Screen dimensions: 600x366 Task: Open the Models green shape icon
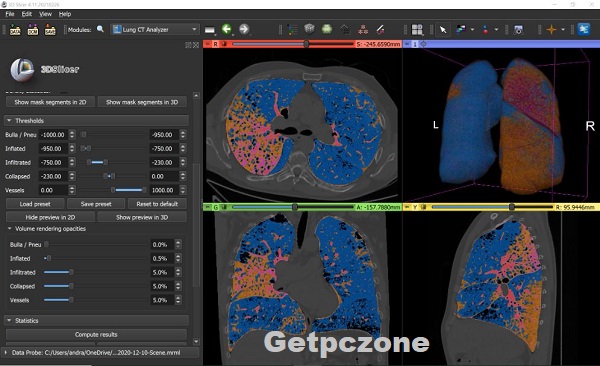click(327, 29)
